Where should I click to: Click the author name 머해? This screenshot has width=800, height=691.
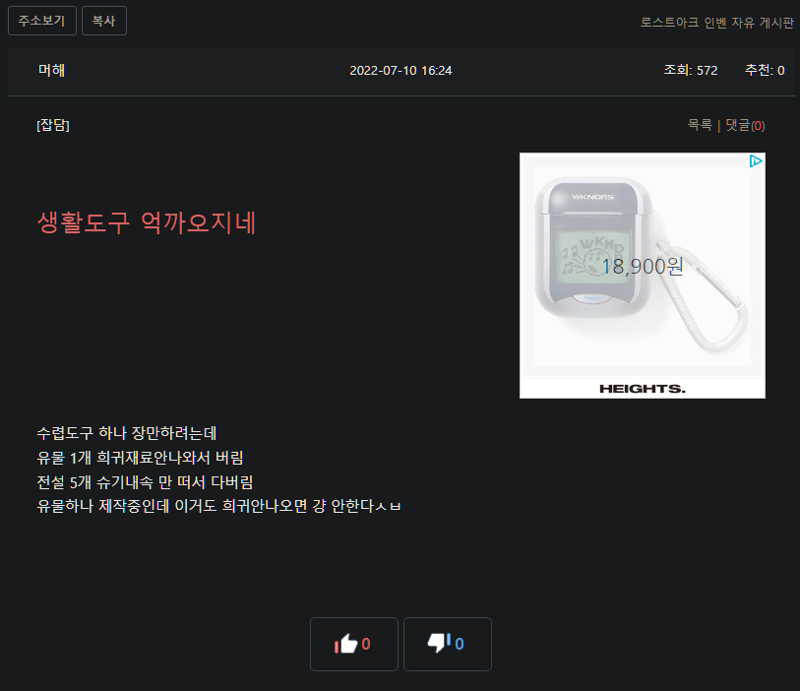click(52, 70)
